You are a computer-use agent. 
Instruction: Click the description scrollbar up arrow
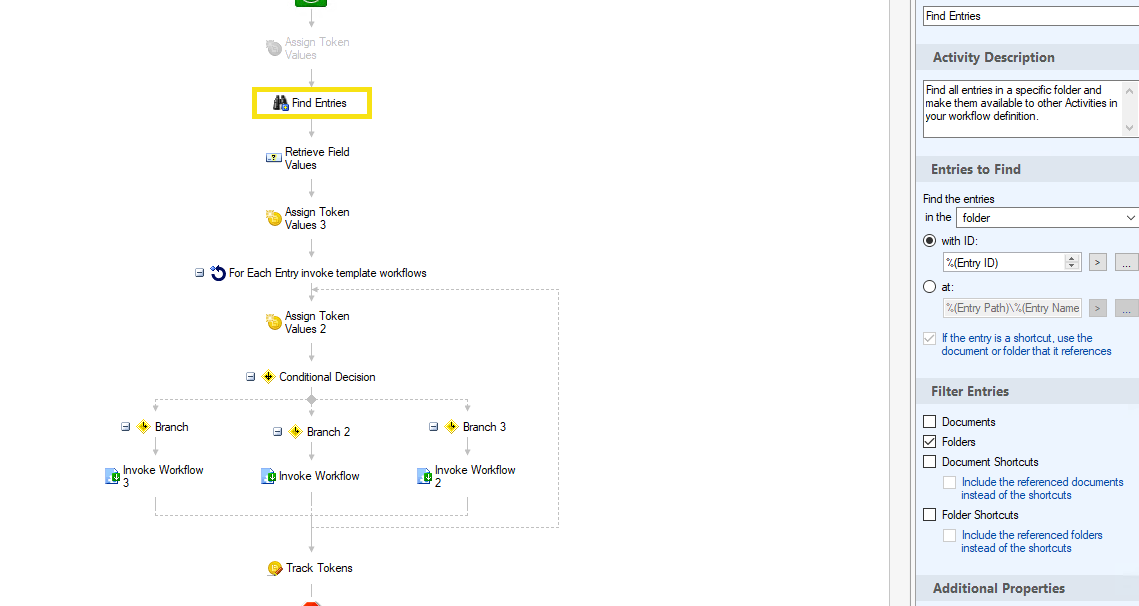1129,91
